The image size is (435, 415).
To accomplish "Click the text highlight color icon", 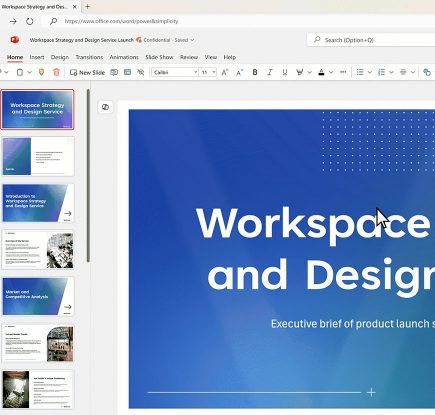I will [299, 72].
